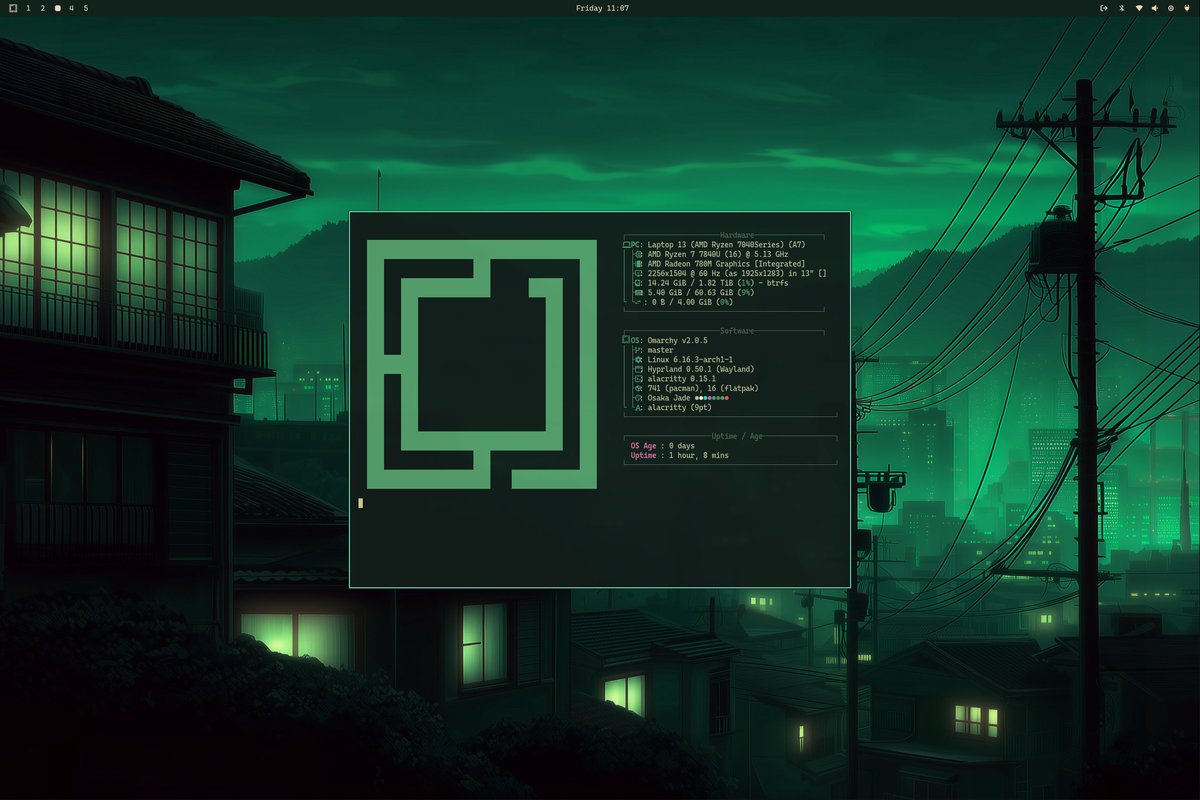Click the red color dot after Osaka Jade
The width and height of the screenshot is (1200, 800).
[x=727, y=398]
